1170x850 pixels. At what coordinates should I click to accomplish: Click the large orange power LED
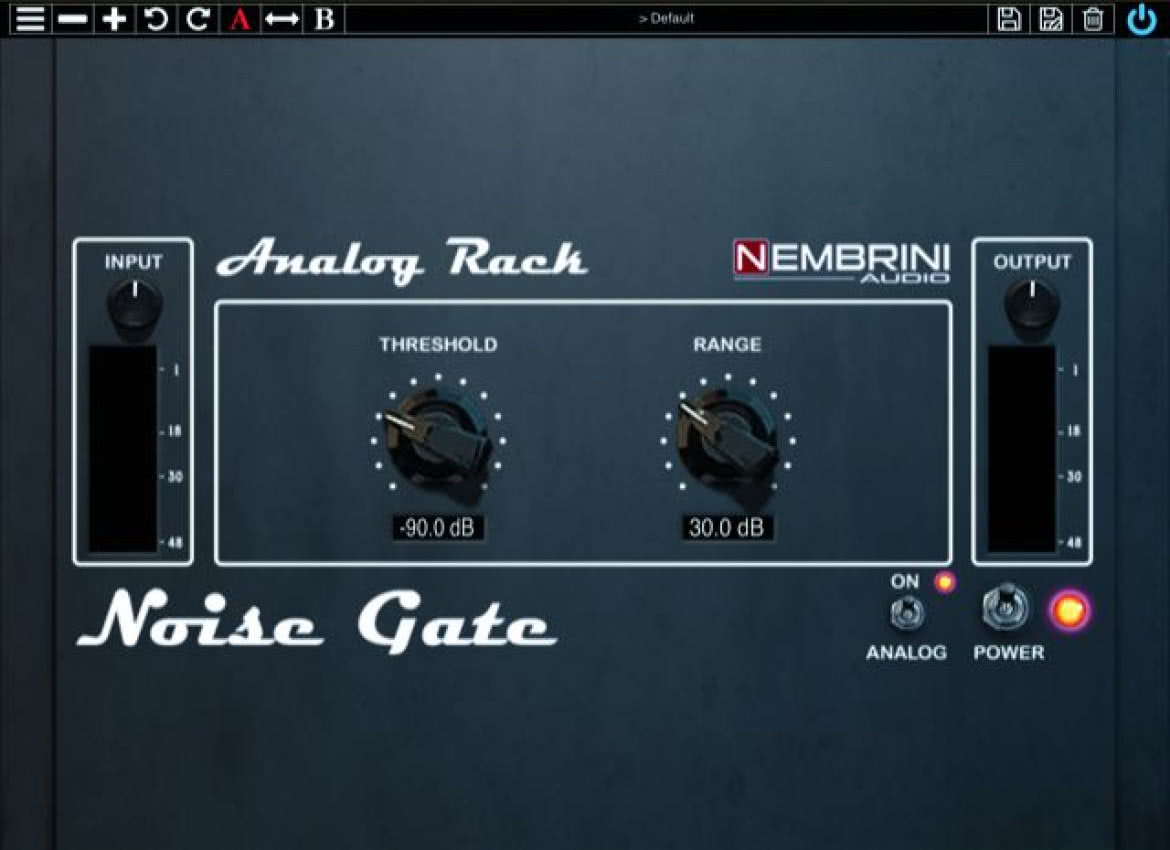[1069, 610]
